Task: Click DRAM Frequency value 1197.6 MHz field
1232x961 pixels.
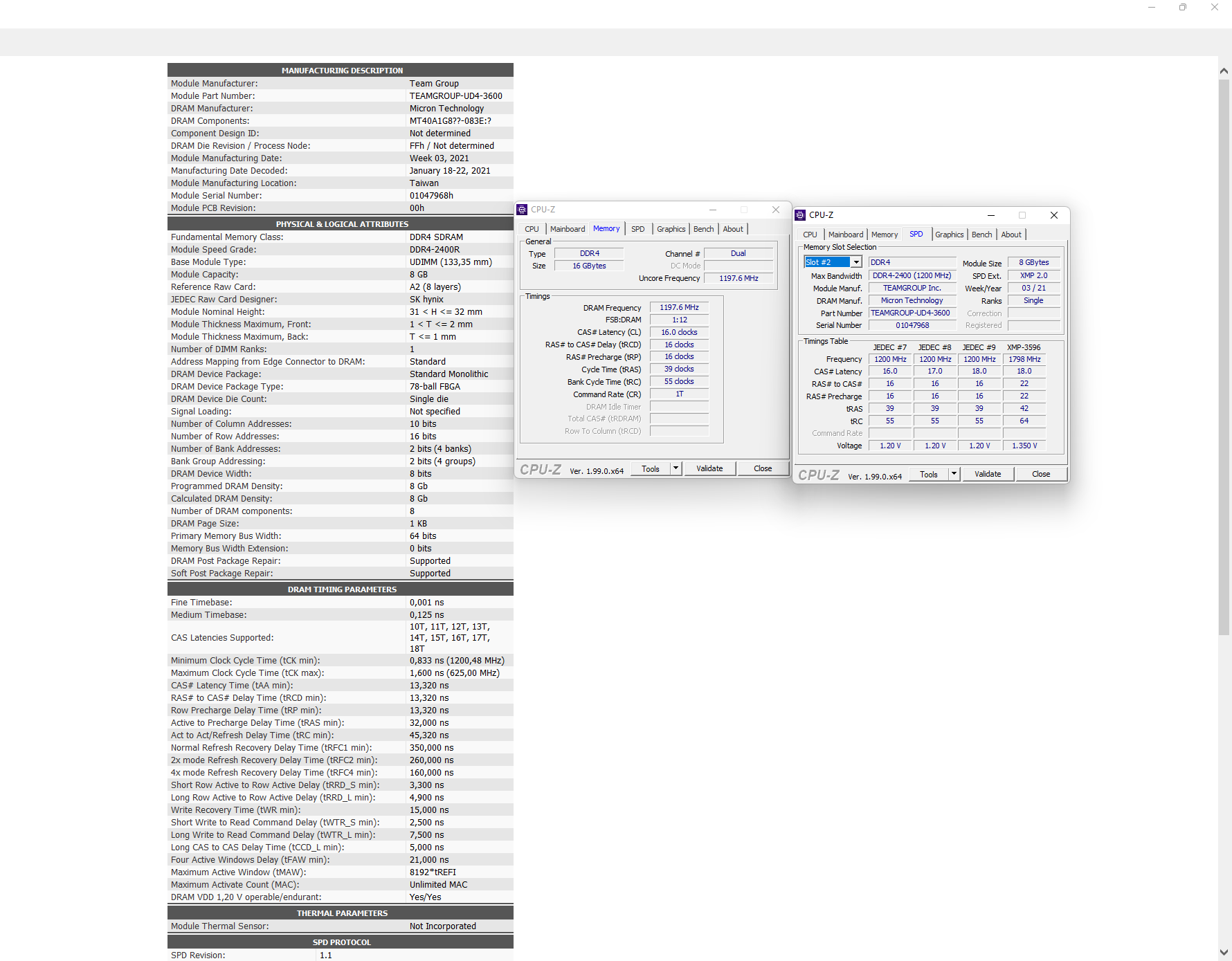Action: pos(679,307)
